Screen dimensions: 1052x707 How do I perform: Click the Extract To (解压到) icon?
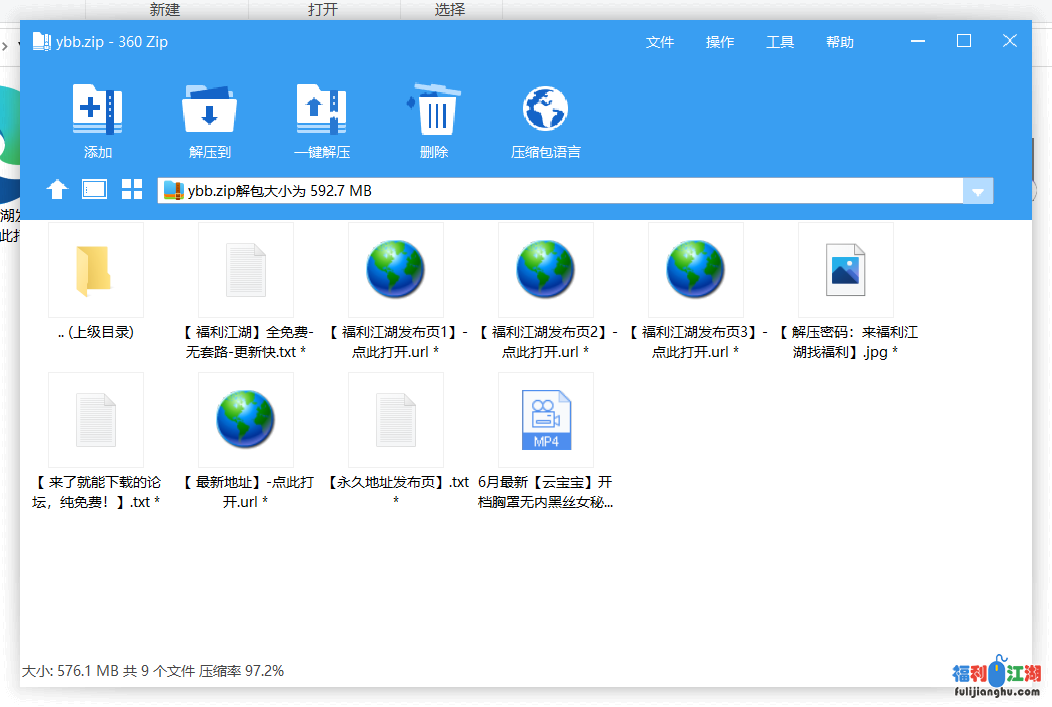209,110
